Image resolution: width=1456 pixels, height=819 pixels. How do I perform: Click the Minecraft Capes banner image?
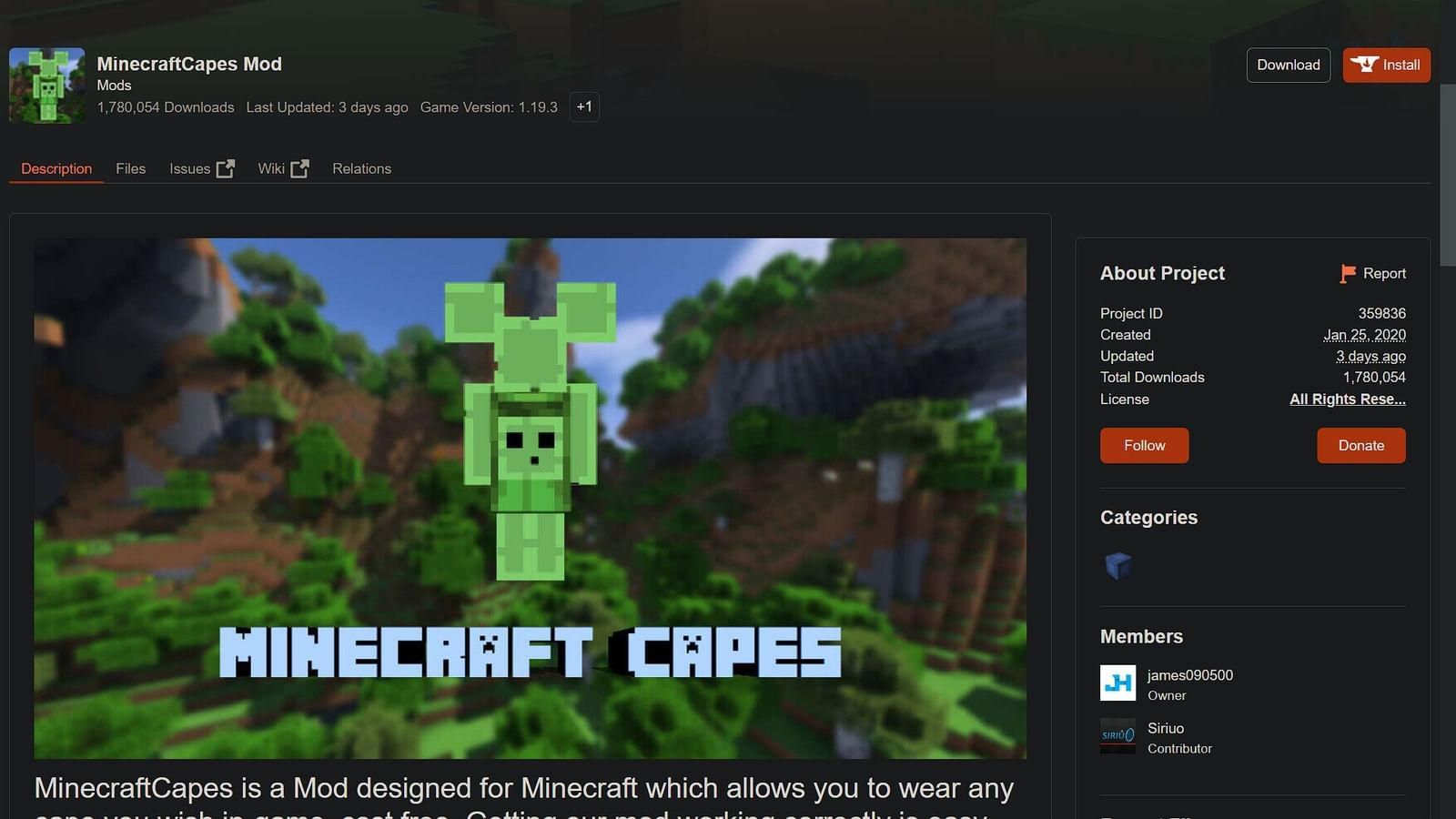[530, 499]
